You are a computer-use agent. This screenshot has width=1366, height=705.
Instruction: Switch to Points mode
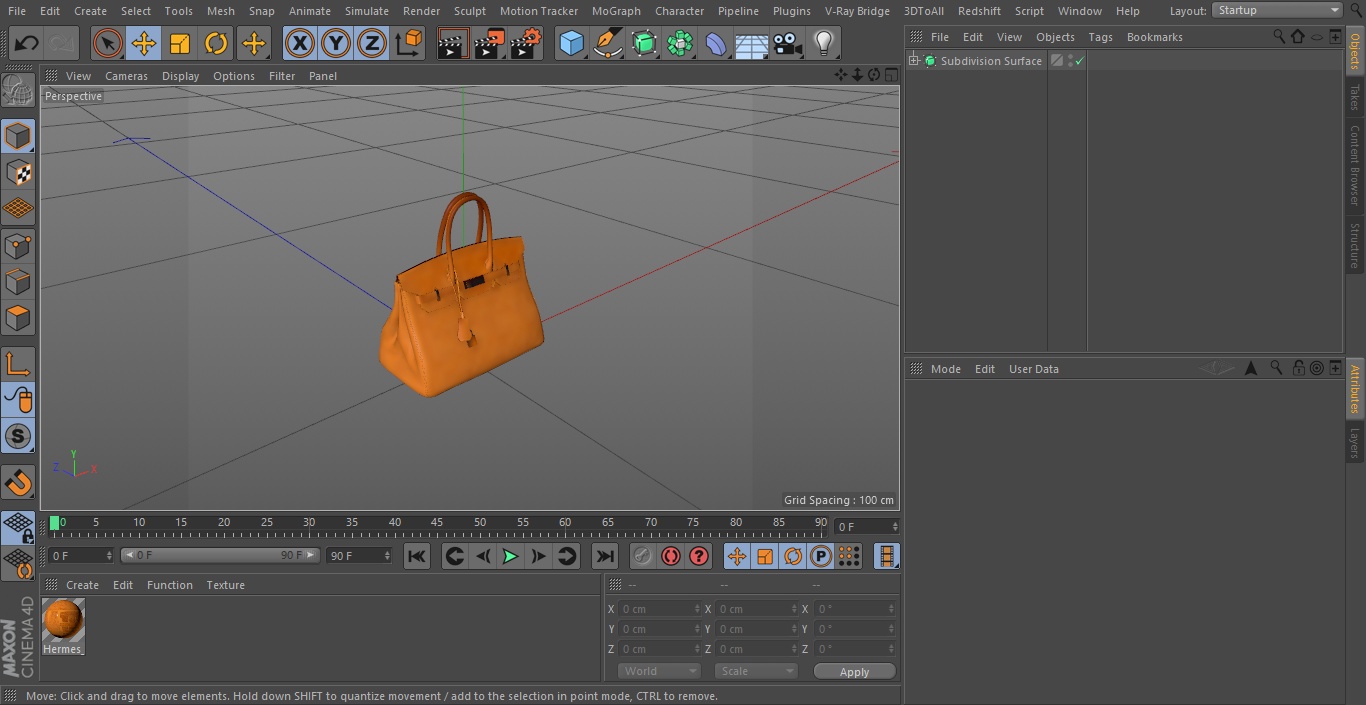tap(18, 246)
